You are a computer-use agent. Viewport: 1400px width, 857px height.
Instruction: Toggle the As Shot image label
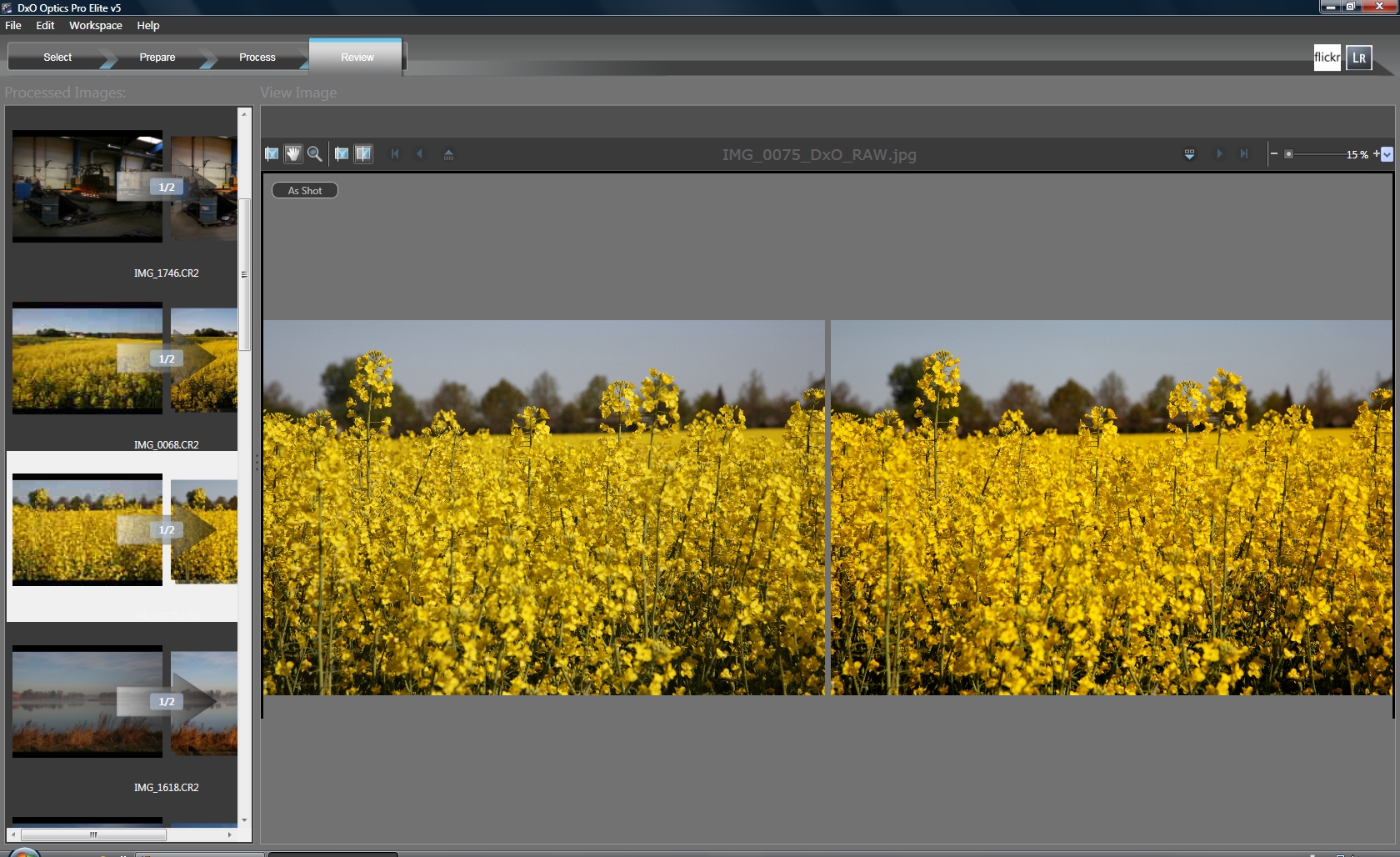point(305,191)
